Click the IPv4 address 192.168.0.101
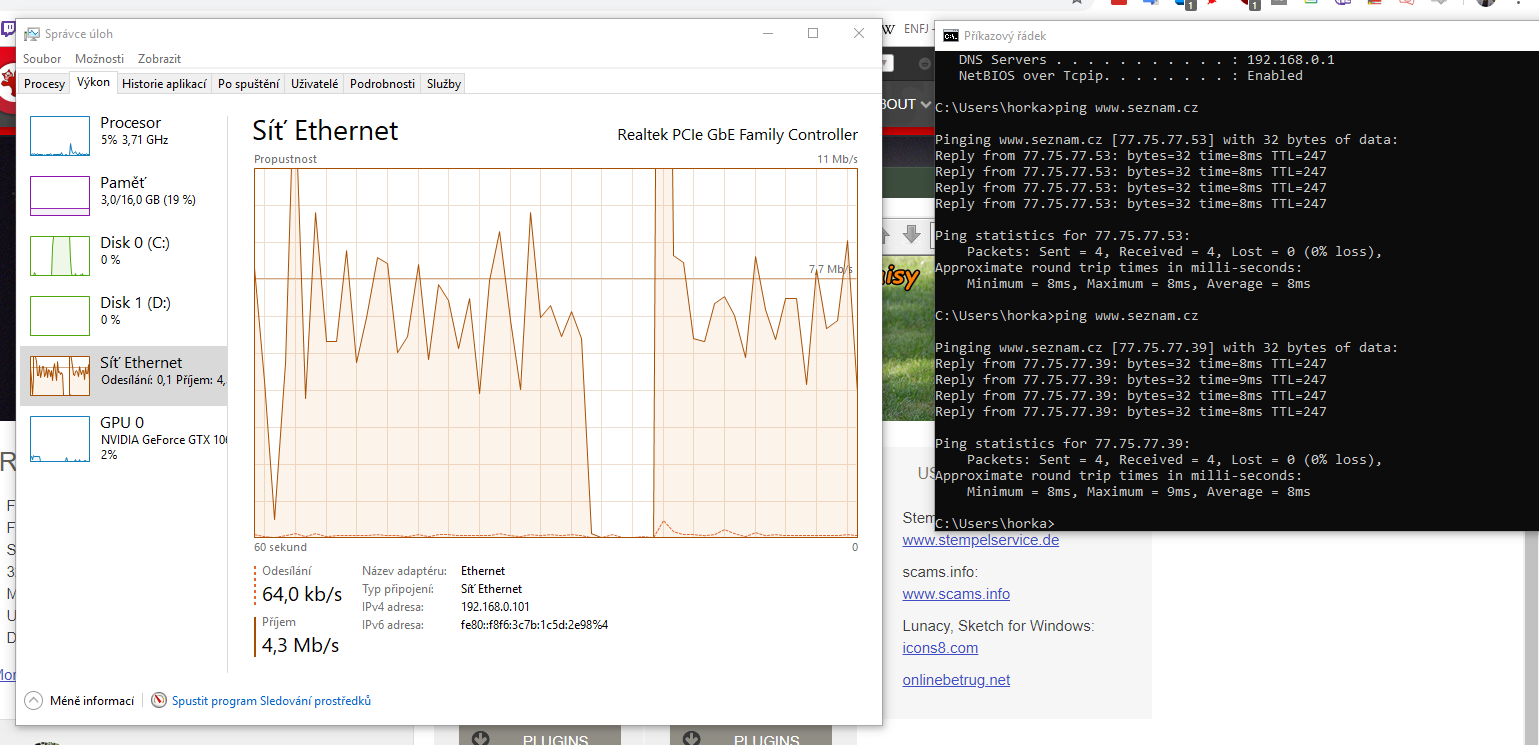 [x=495, y=607]
